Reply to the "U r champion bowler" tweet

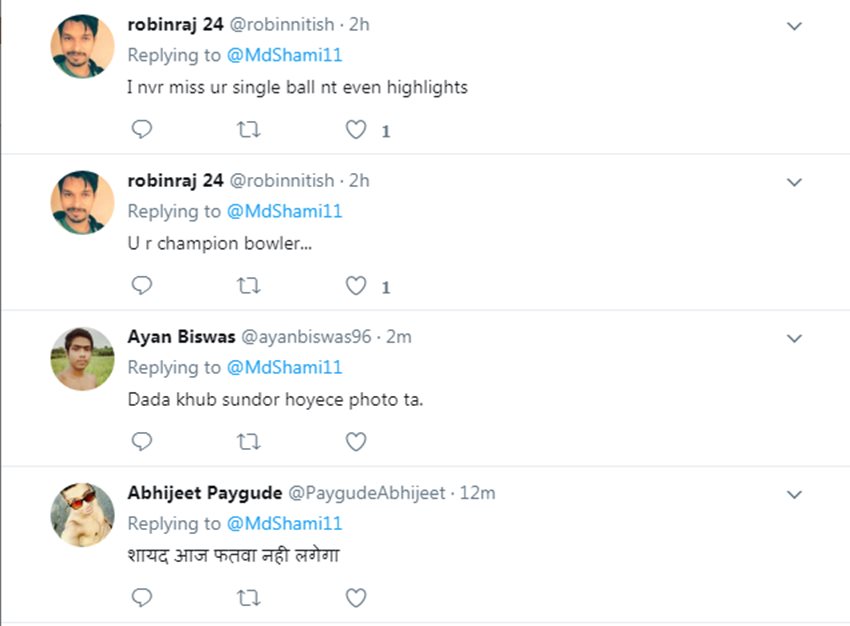(142, 286)
